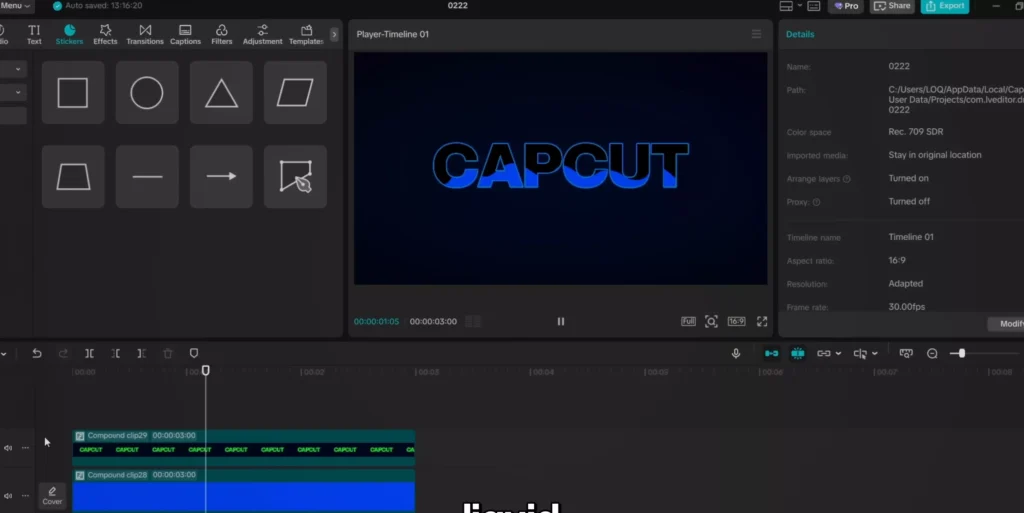Click the Export button
This screenshot has height=513, width=1024.
pyautogui.click(x=945, y=6)
